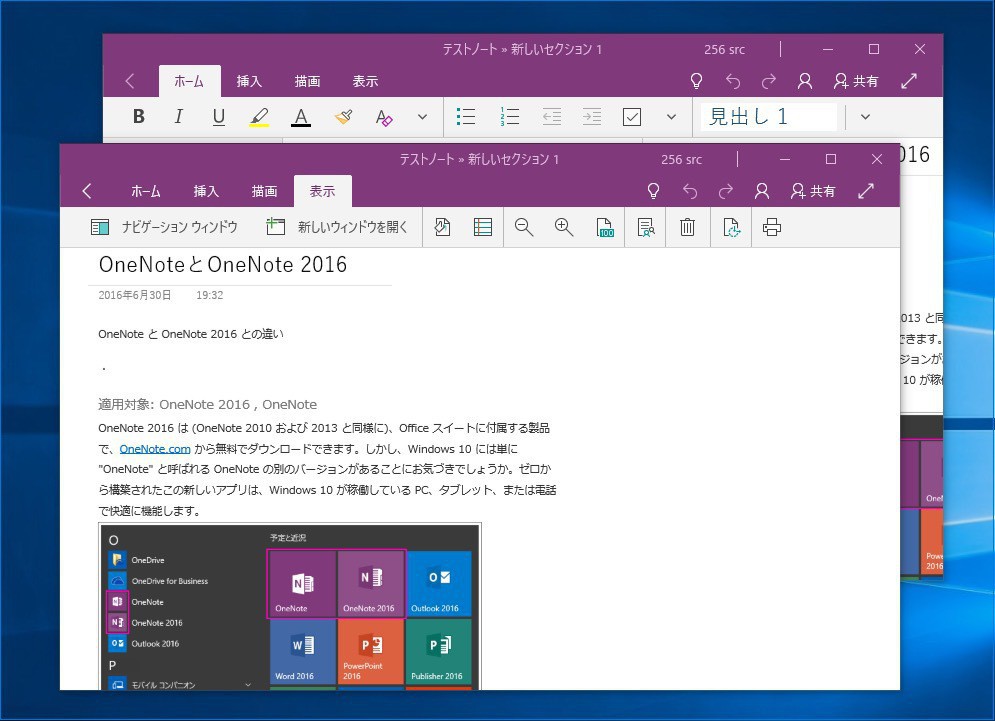
Task: Click the Format Painter brush icon
Action: point(343,117)
